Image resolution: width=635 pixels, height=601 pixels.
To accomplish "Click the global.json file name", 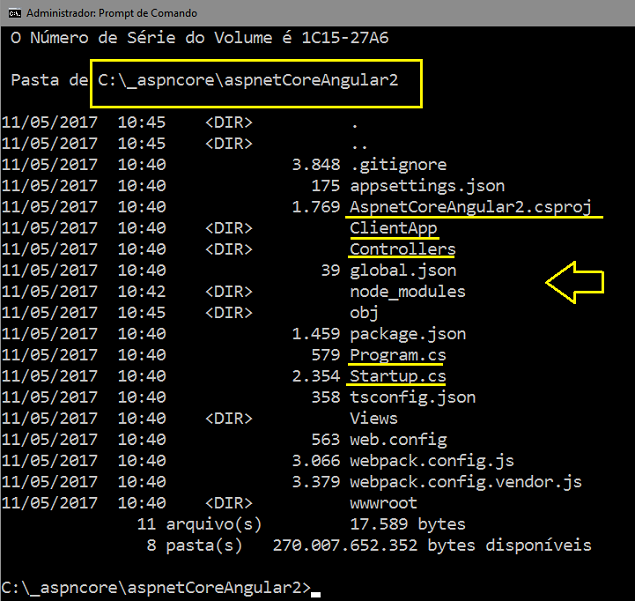I will pyautogui.click(x=403, y=271).
